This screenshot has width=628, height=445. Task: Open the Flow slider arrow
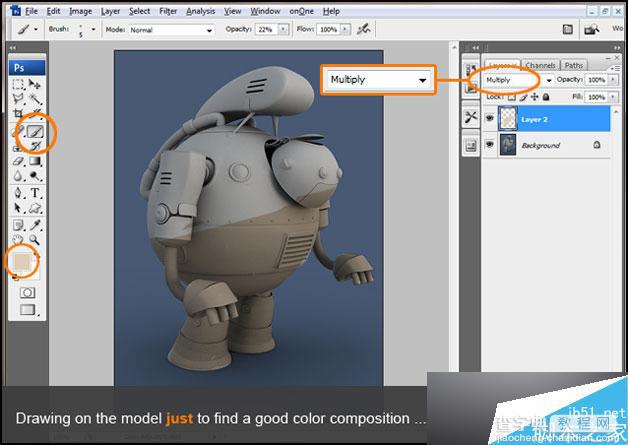[345, 29]
